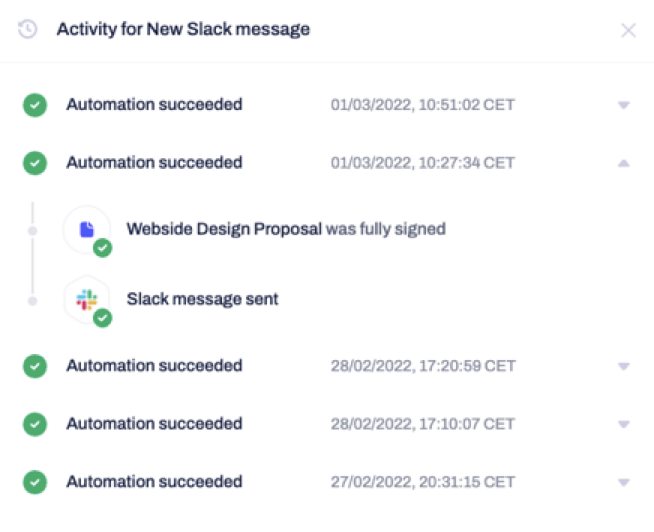Expand the 10:51:02 CET automation entry
The image size is (654, 532).
coord(624,105)
